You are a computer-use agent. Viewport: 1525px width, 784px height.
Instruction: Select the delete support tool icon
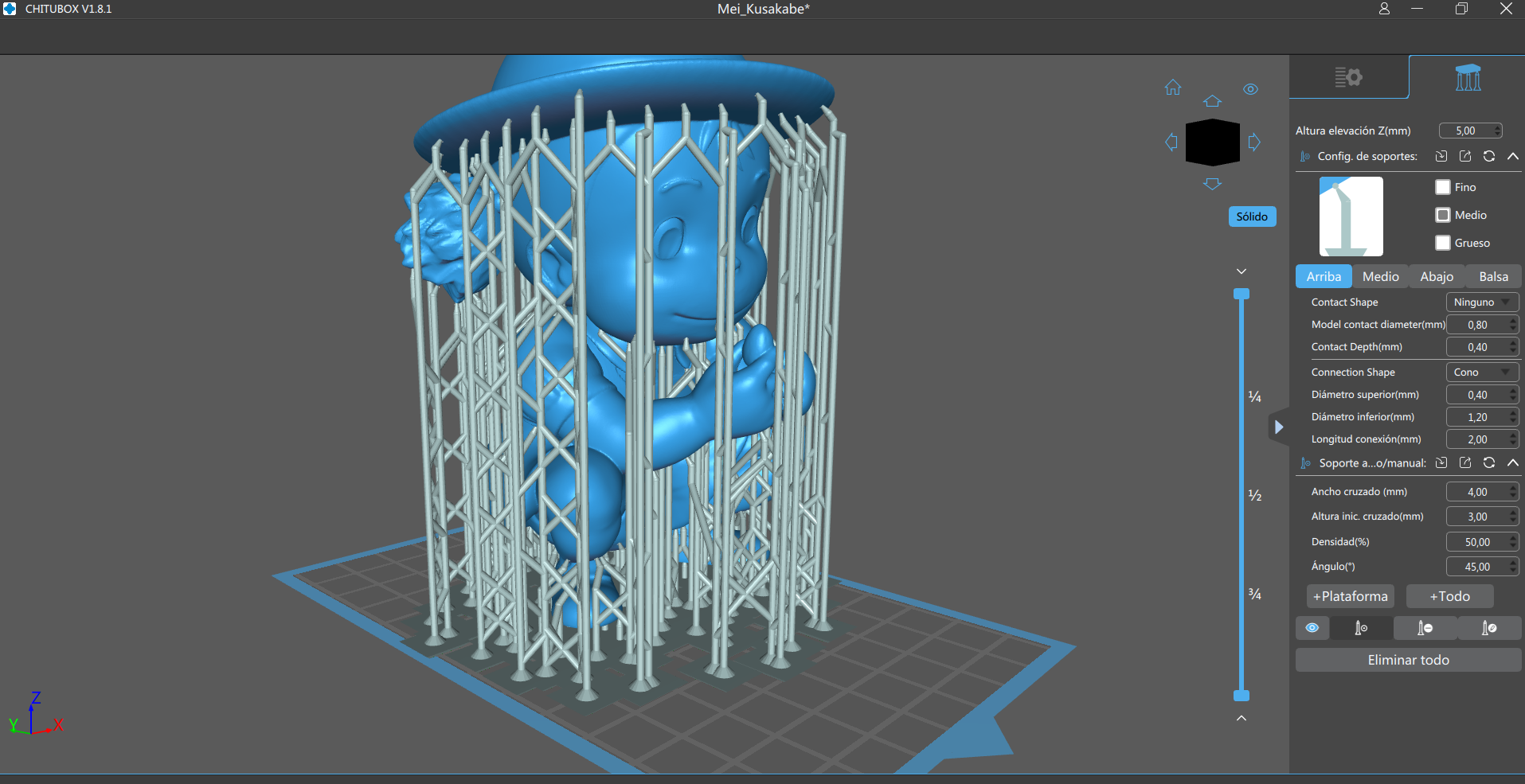[1425, 628]
